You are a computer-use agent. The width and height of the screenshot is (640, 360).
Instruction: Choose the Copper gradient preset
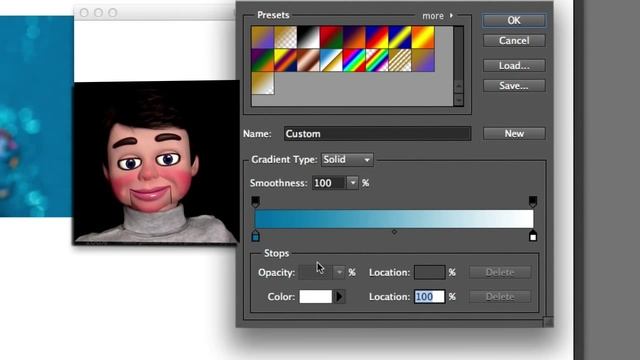pyautogui.click(x=308, y=60)
